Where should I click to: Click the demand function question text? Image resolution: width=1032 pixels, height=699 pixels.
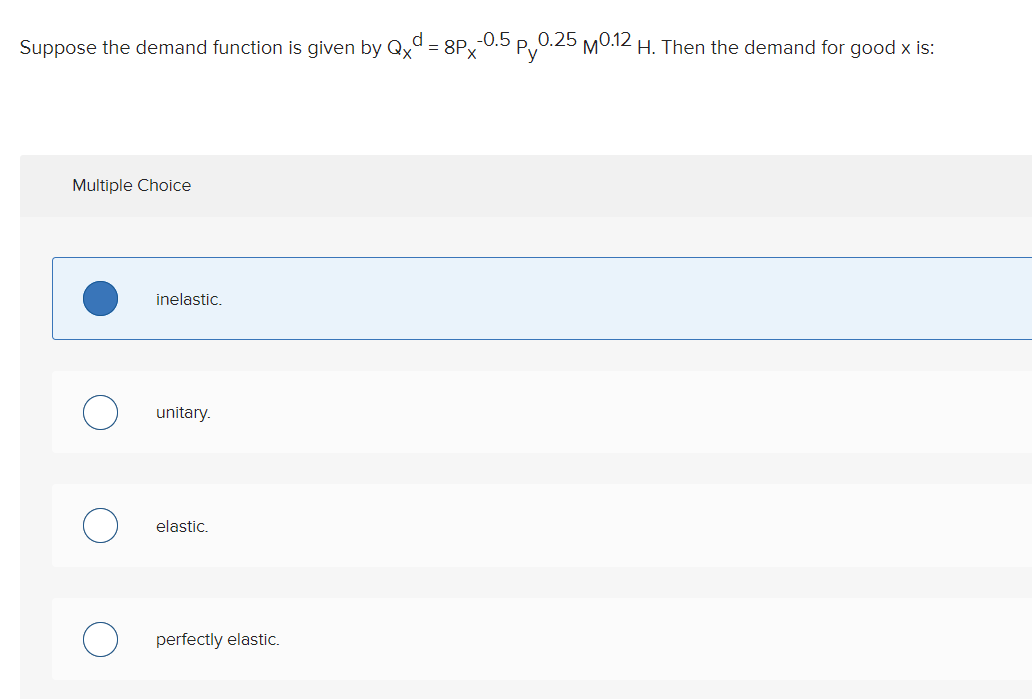(x=477, y=46)
